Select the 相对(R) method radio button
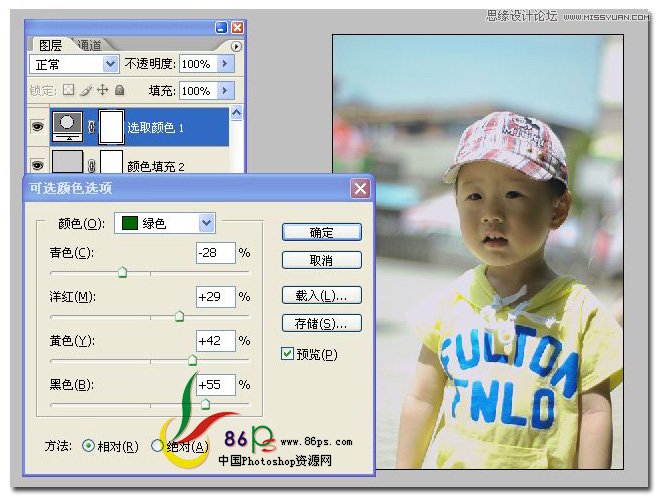The width and height of the screenshot is (660, 500). (x=88, y=446)
